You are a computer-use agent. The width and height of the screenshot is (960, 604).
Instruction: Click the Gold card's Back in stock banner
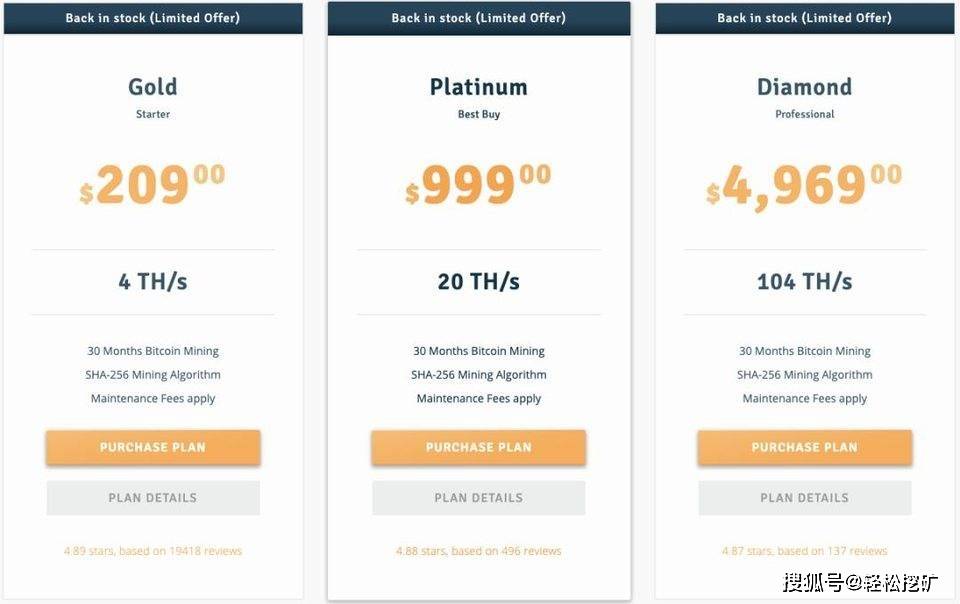(x=153, y=18)
